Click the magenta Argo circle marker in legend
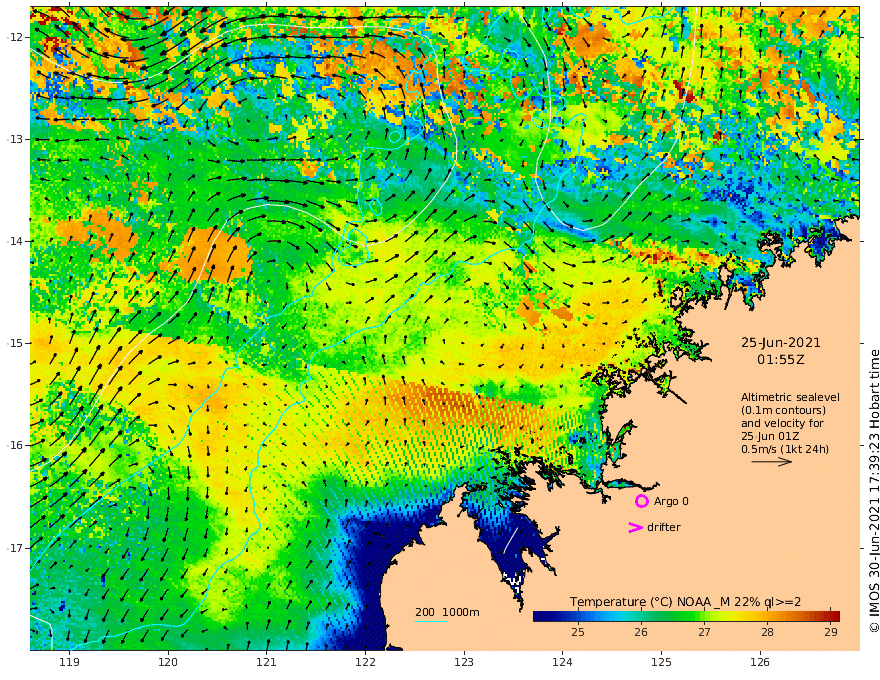880x680 pixels. [641, 501]
